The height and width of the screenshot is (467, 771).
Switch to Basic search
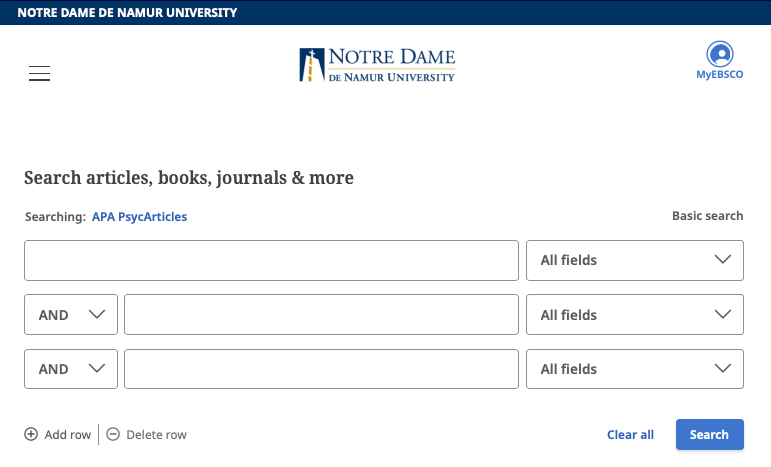[x=707, y=216]
